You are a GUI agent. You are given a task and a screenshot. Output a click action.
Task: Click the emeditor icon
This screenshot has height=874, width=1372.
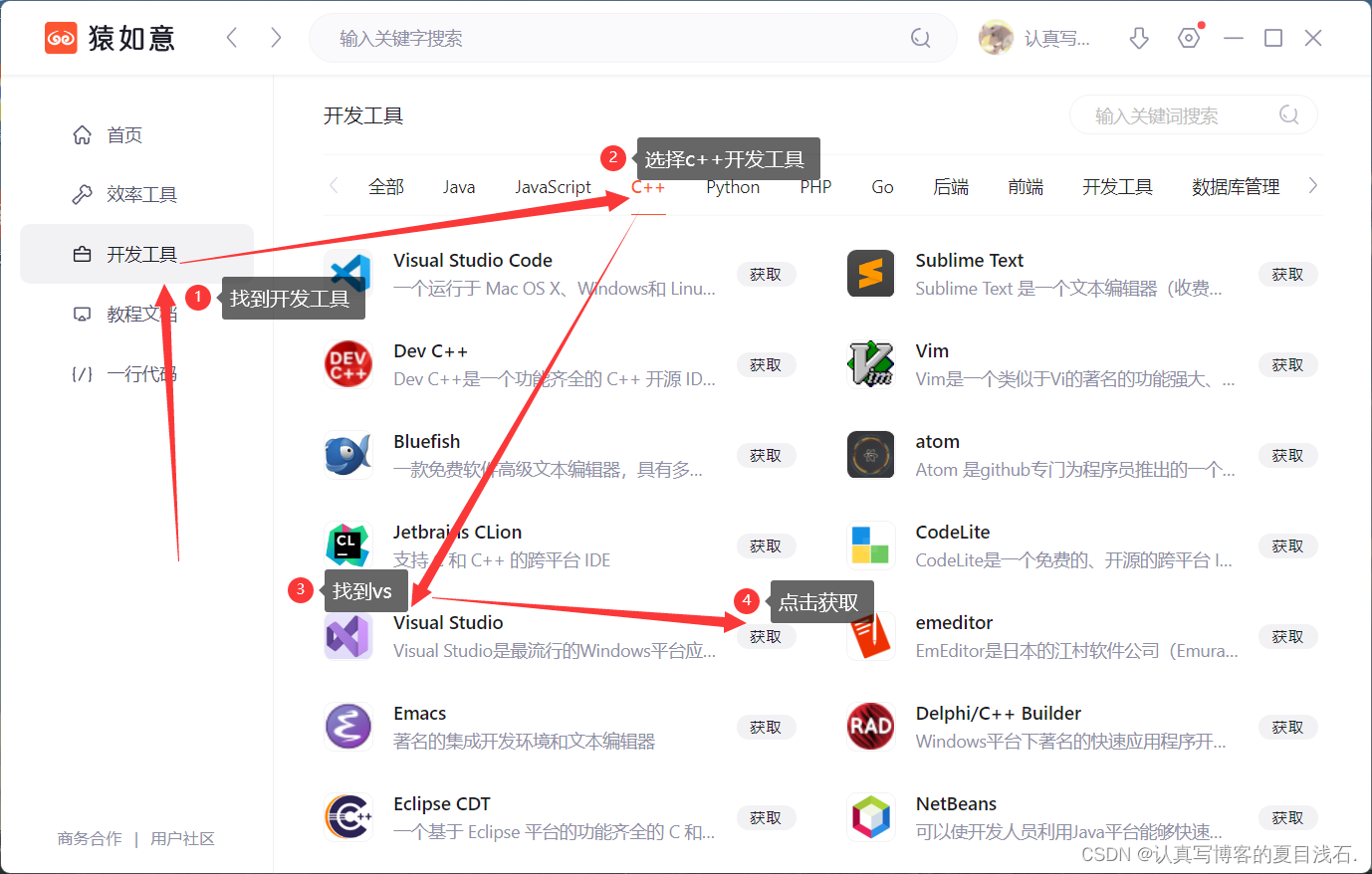coord(871,636)
